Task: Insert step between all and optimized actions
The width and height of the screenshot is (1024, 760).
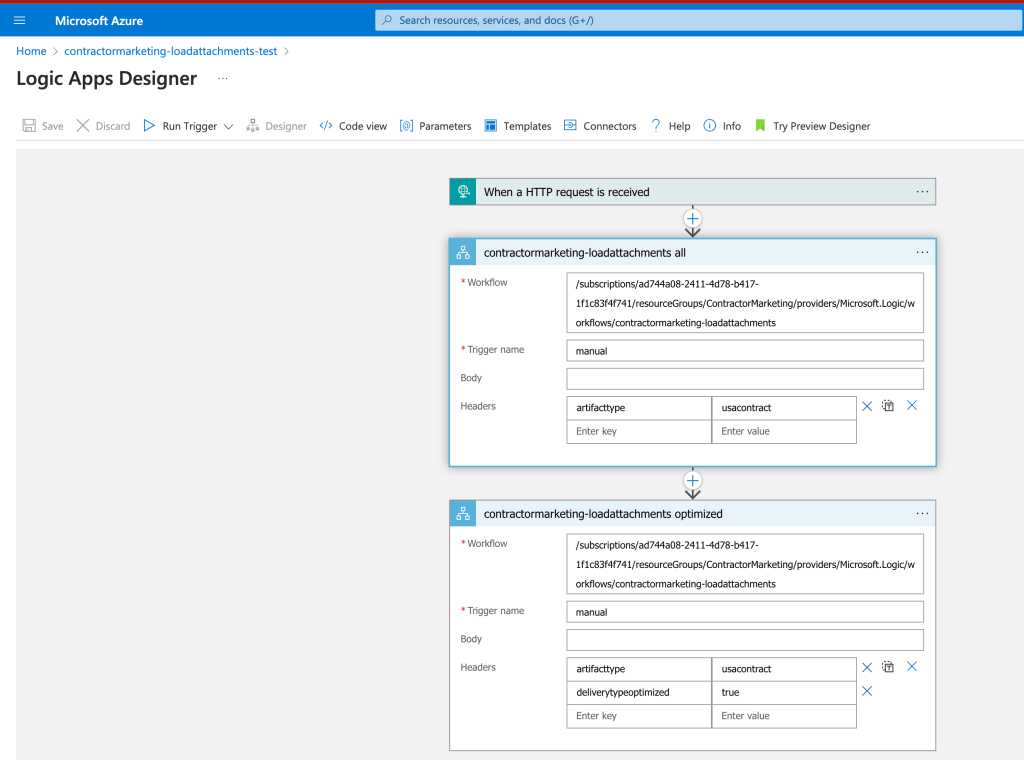Action: pos(693,481)
